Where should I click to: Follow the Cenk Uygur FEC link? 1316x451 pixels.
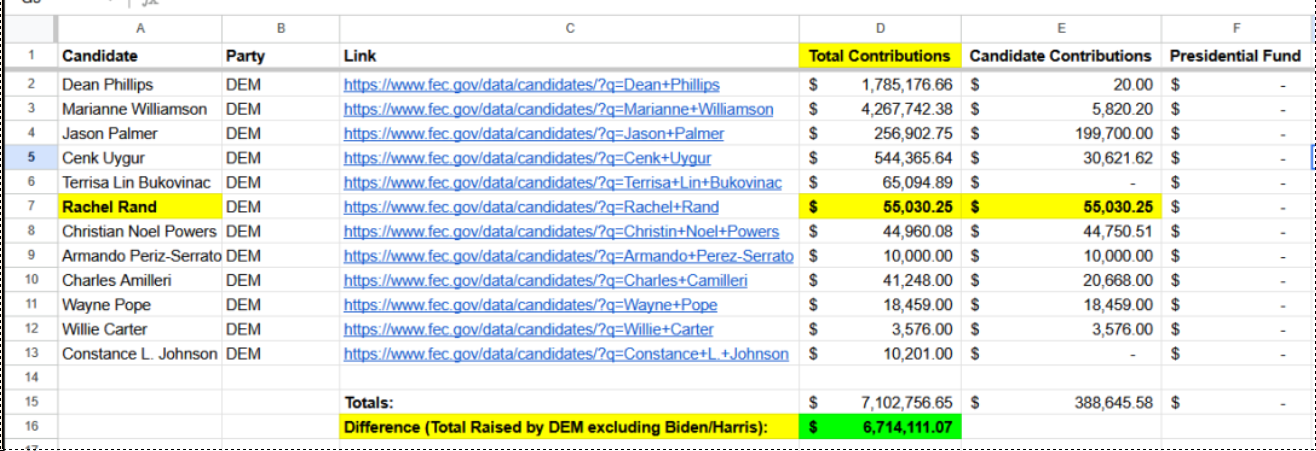coord(527,158)
